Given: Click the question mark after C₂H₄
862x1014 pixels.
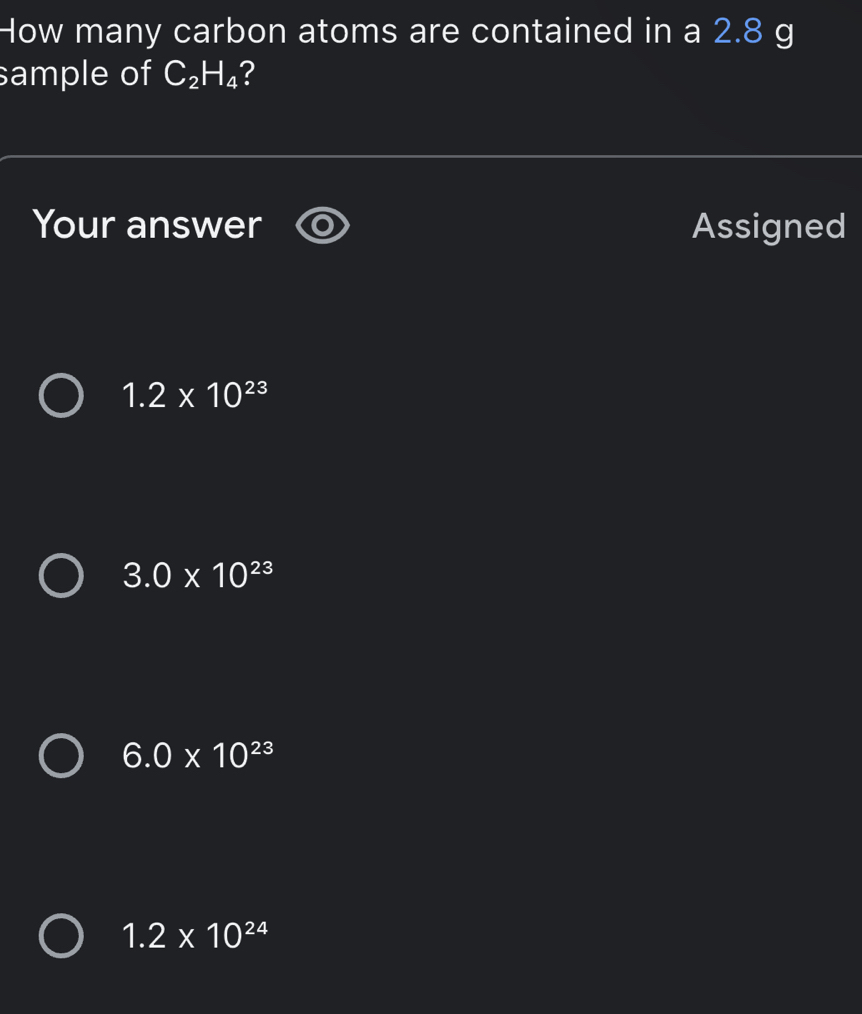Looking at the screenshot, I should coord(248,73).
